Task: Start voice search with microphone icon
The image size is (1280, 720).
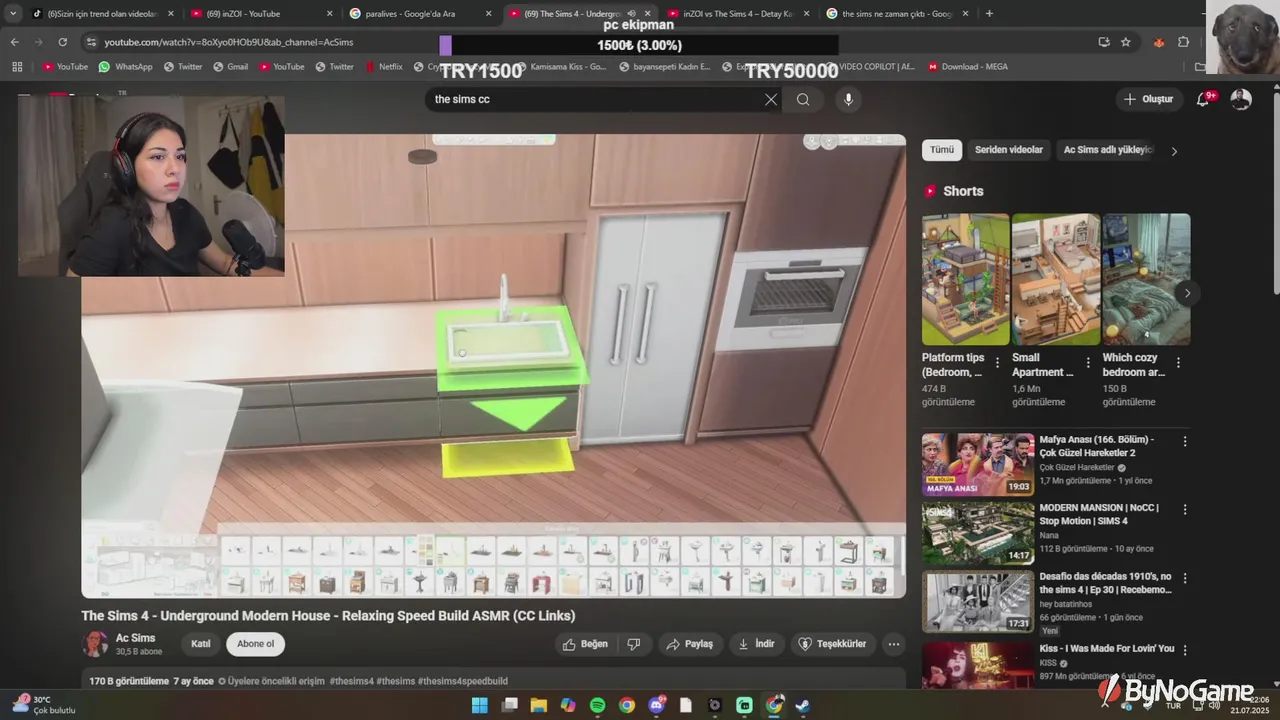Action: click(x=848, y=99)
